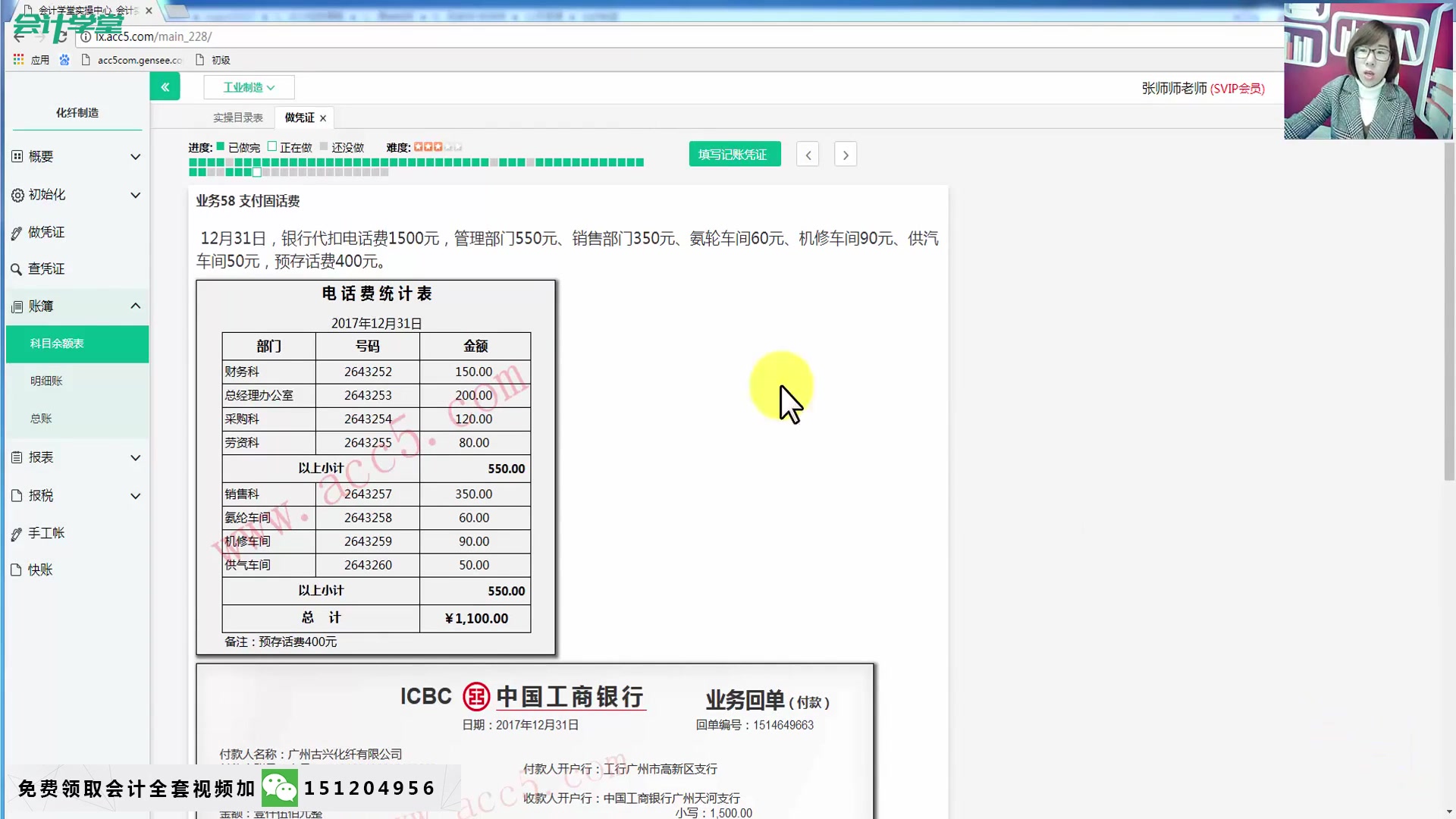Select the 已做完 green progress checkbox legend
Screen dimensions: 1456x819
[x=221, y=147]
